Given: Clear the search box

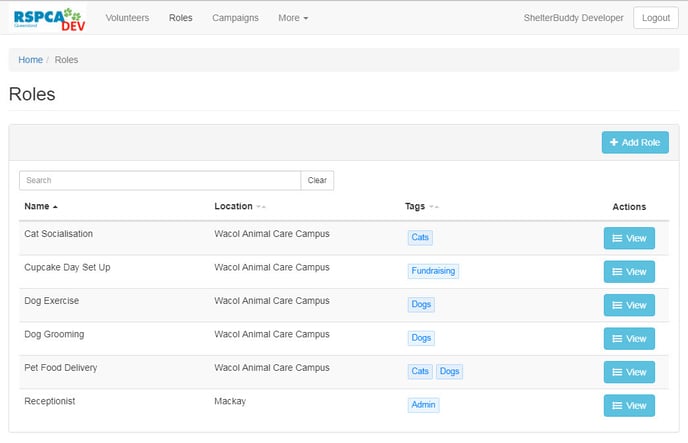Looking at the screenshot, I should pyautogui.click(x=317, y=181).
